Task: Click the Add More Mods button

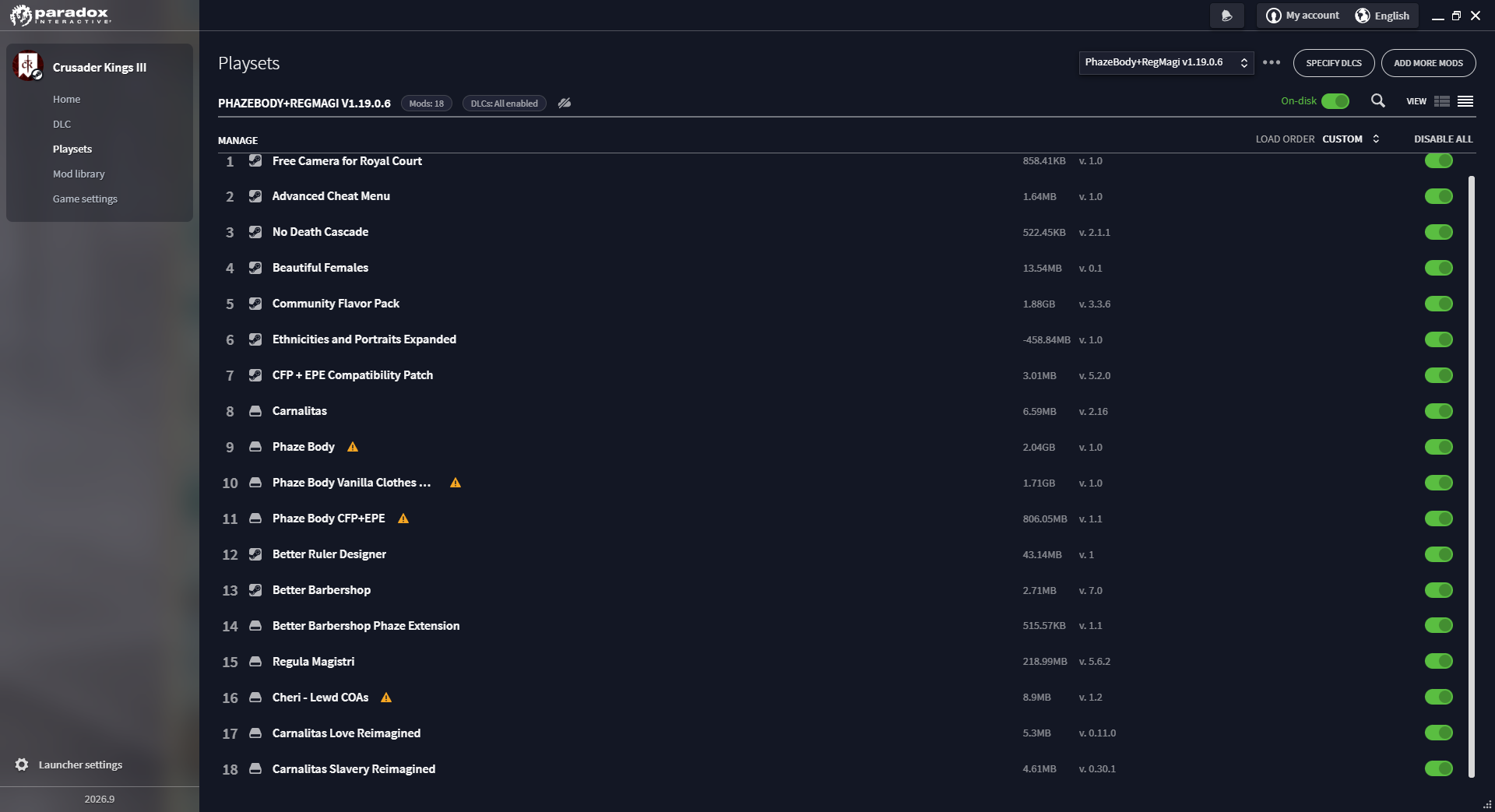Action: pyautogui.click(x=1428, y=63)
